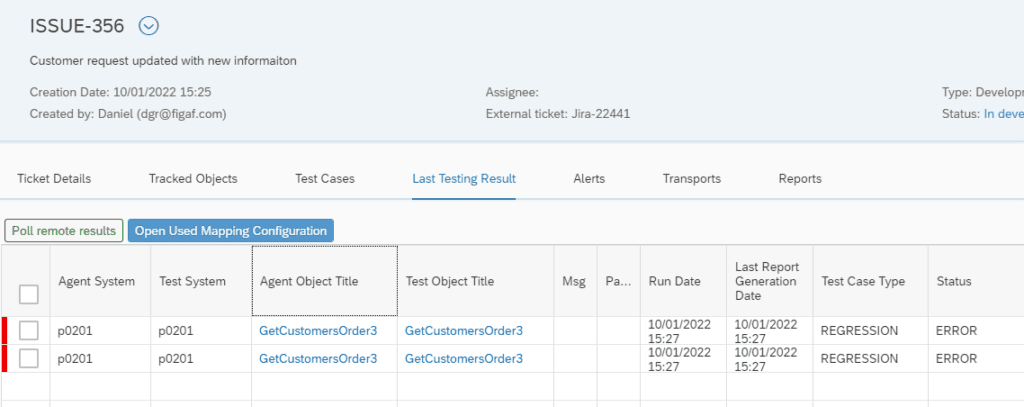Check the second p0201 row checkbox
Image resolution: width=1024 pixels, height=407 pixels.
[x=29, y=358]
